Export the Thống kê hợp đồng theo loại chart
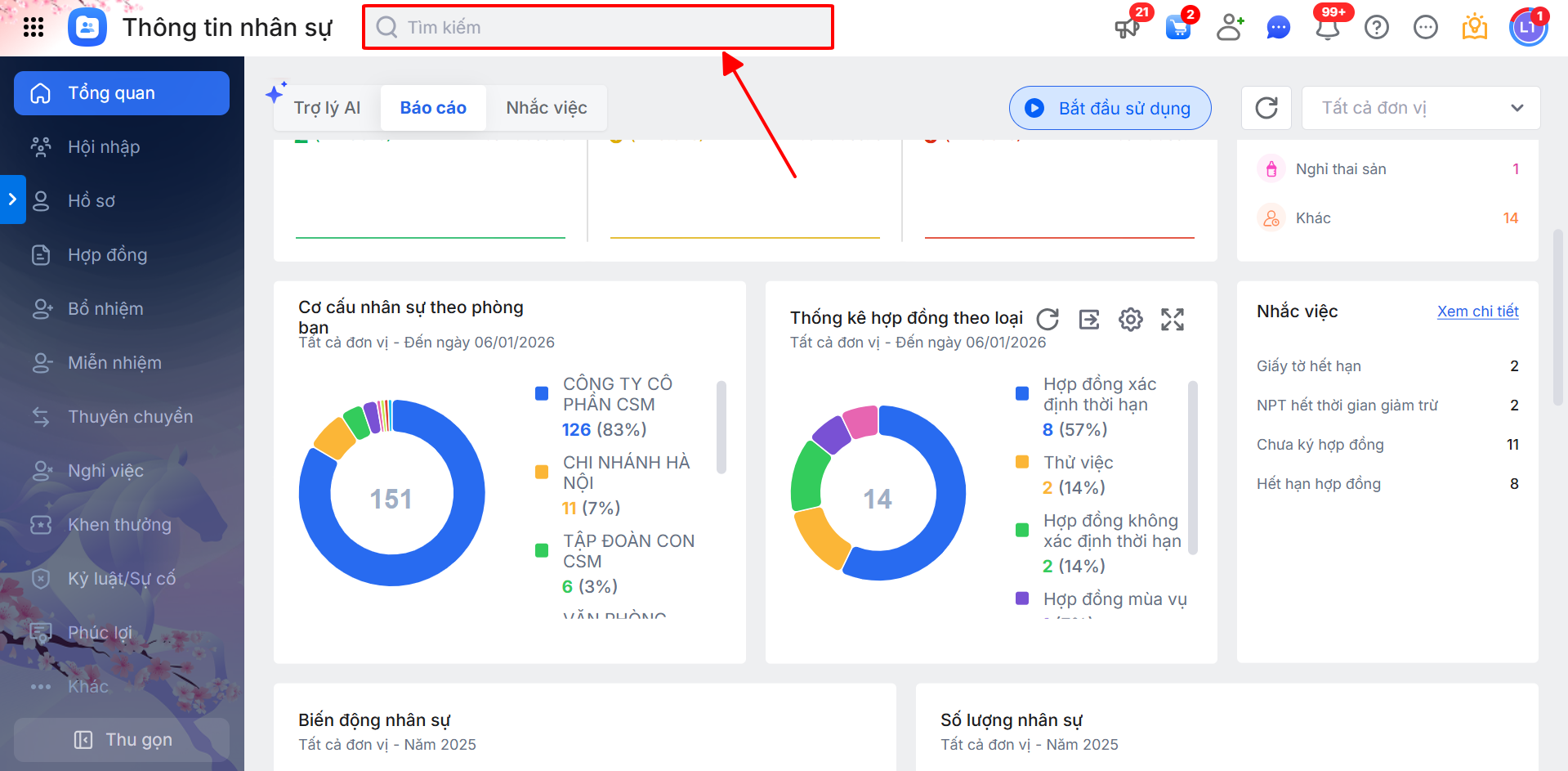Image resolution: width=1568 pixels, height=771 pixels. coord(1089,319)
